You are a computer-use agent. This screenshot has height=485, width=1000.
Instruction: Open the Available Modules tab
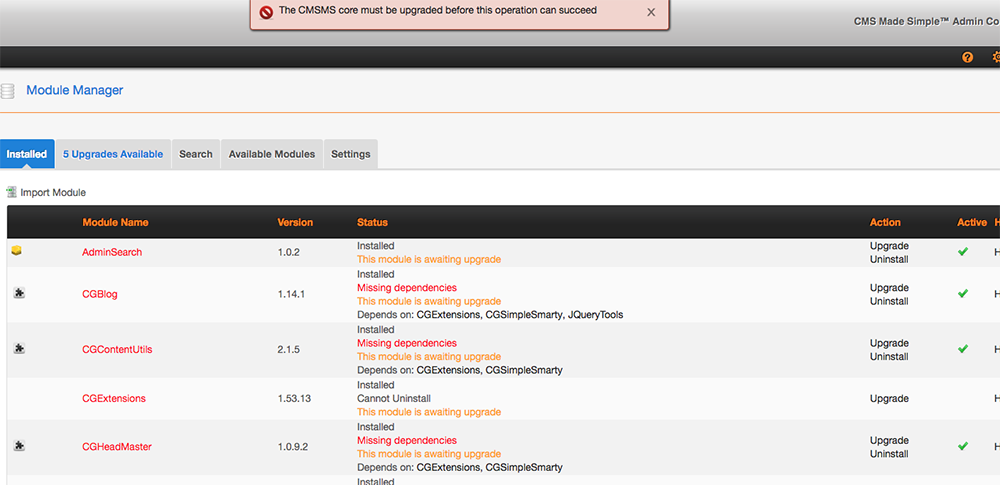tap(271, 154)
